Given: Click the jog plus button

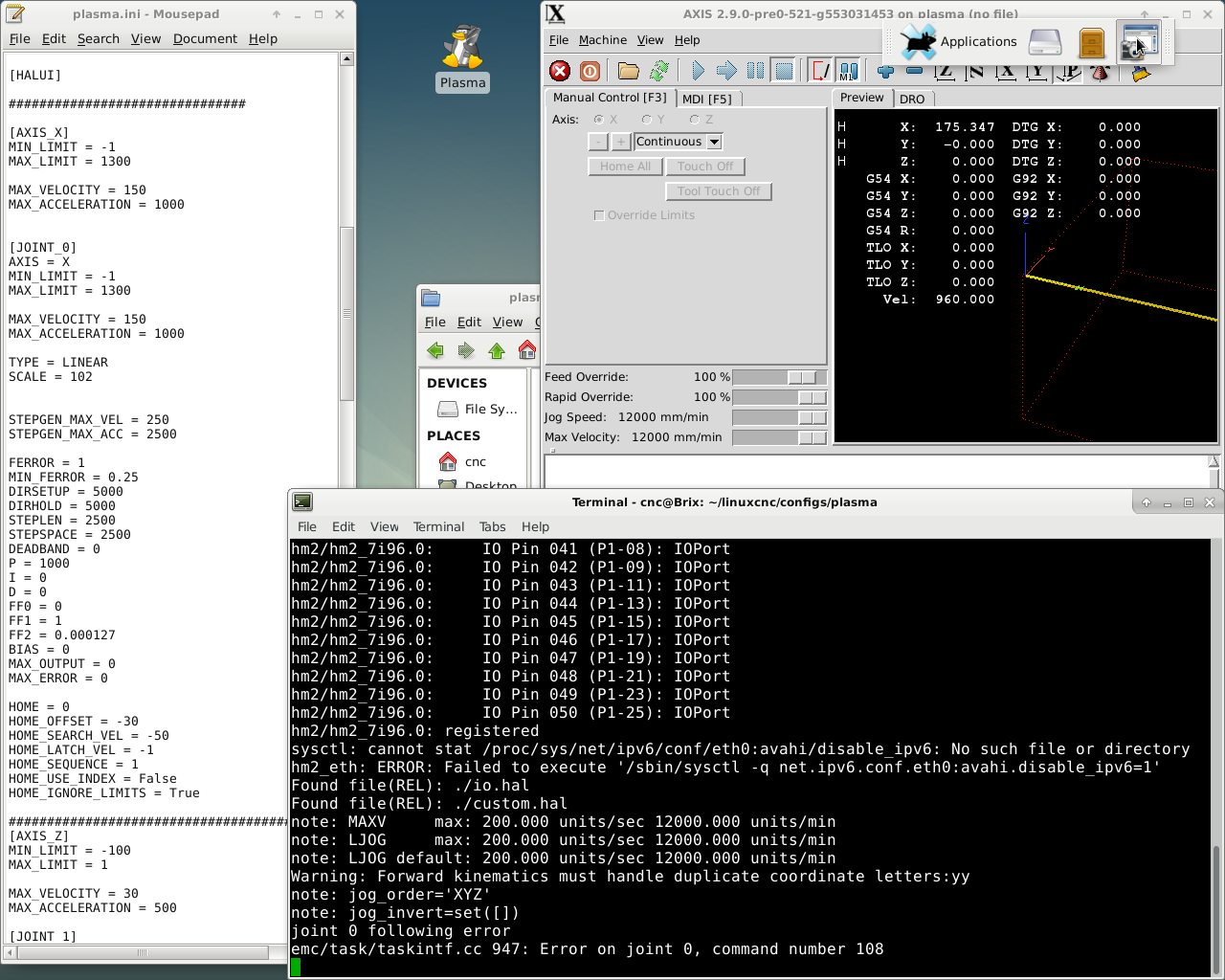Looking at the screenshot, I should [x=621, y=142].
